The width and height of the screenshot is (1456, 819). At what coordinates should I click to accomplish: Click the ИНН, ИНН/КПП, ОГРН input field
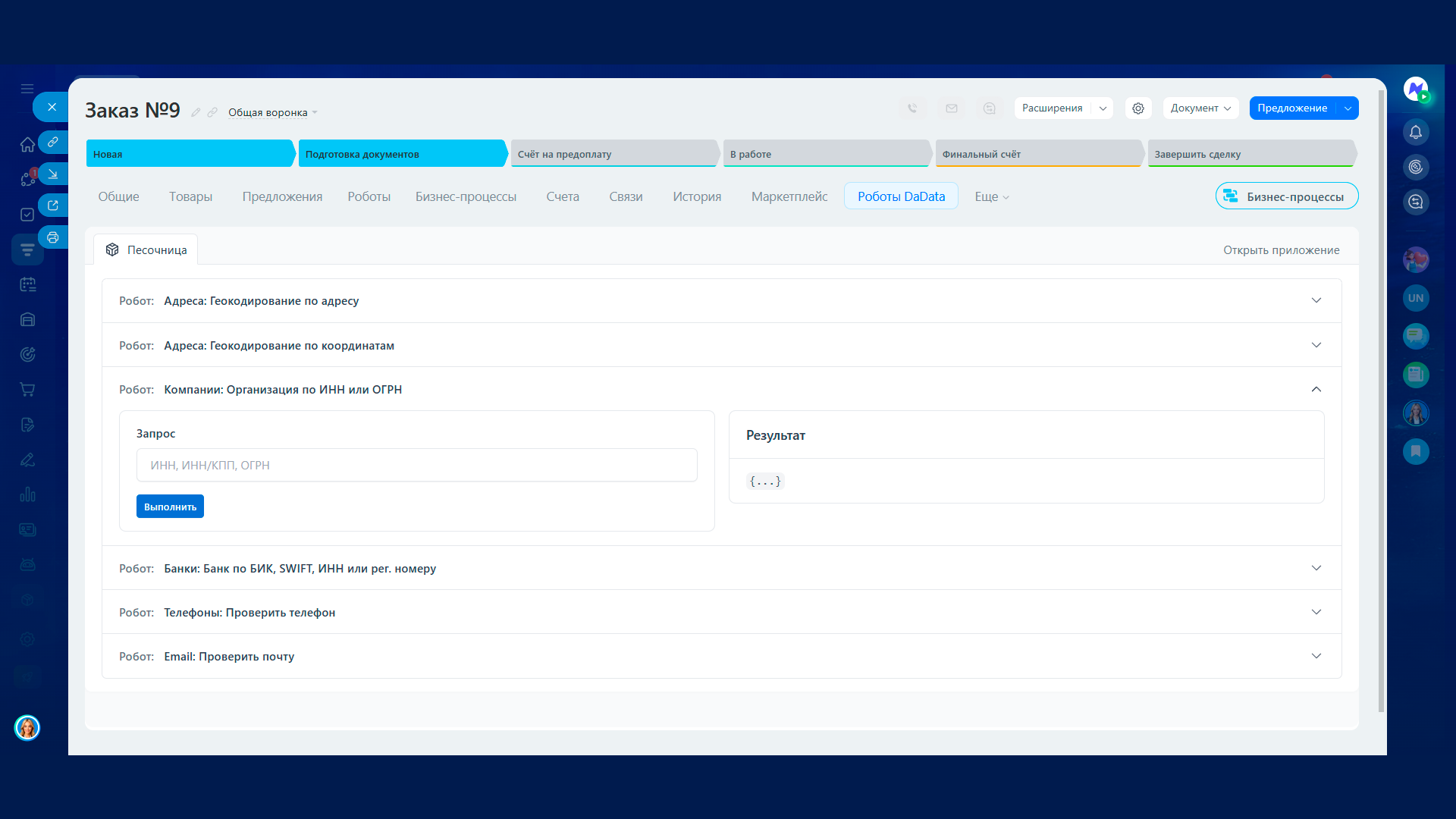(x=416, y=465)
